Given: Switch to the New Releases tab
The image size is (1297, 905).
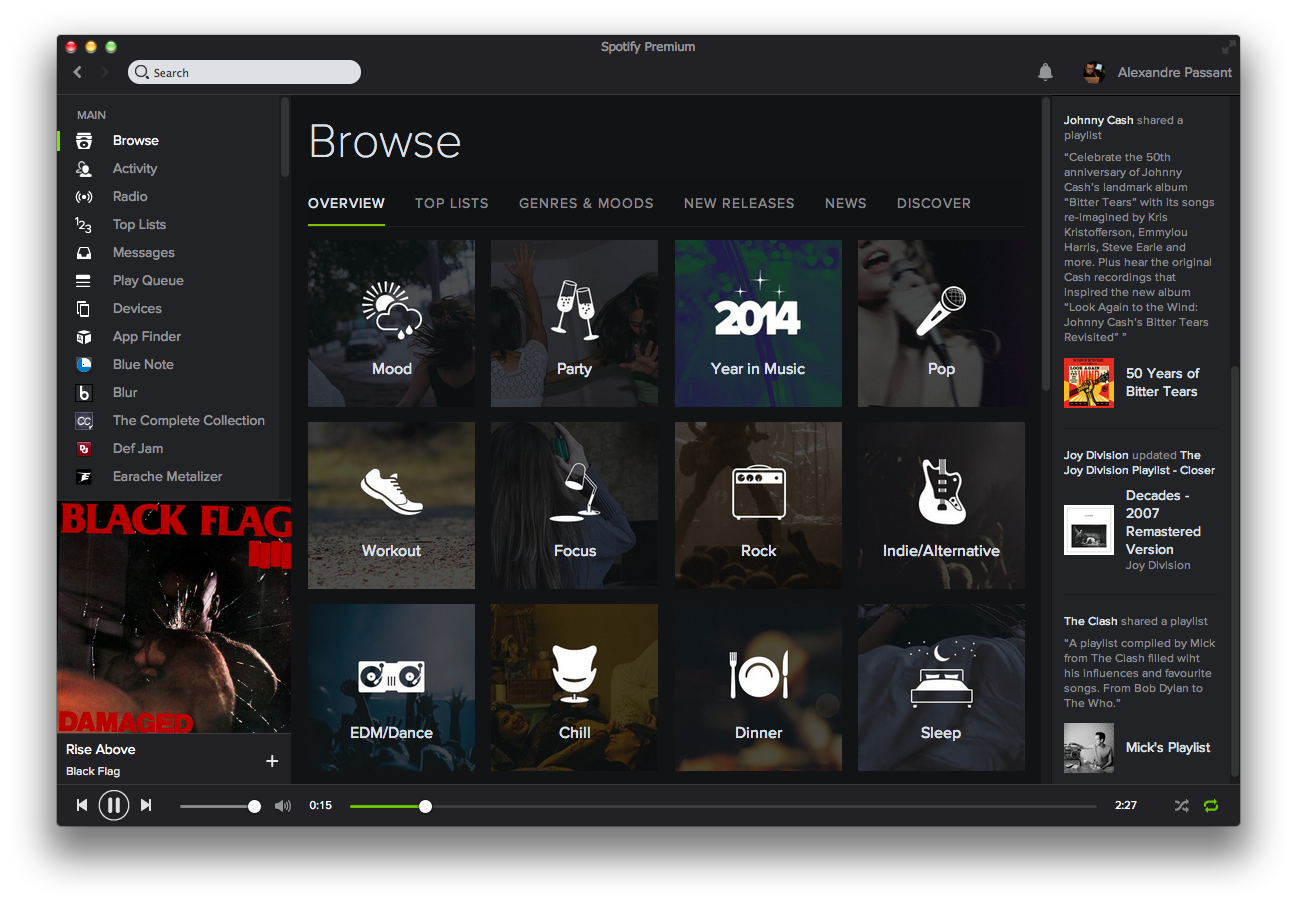Looking at the screenshot, I should coord(739,203).
